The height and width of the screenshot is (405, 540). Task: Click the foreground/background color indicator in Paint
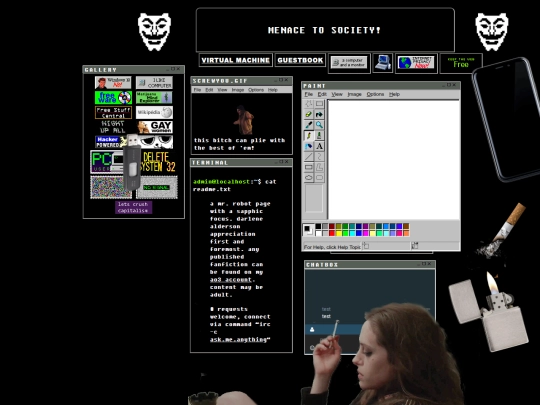click(308, 230)
